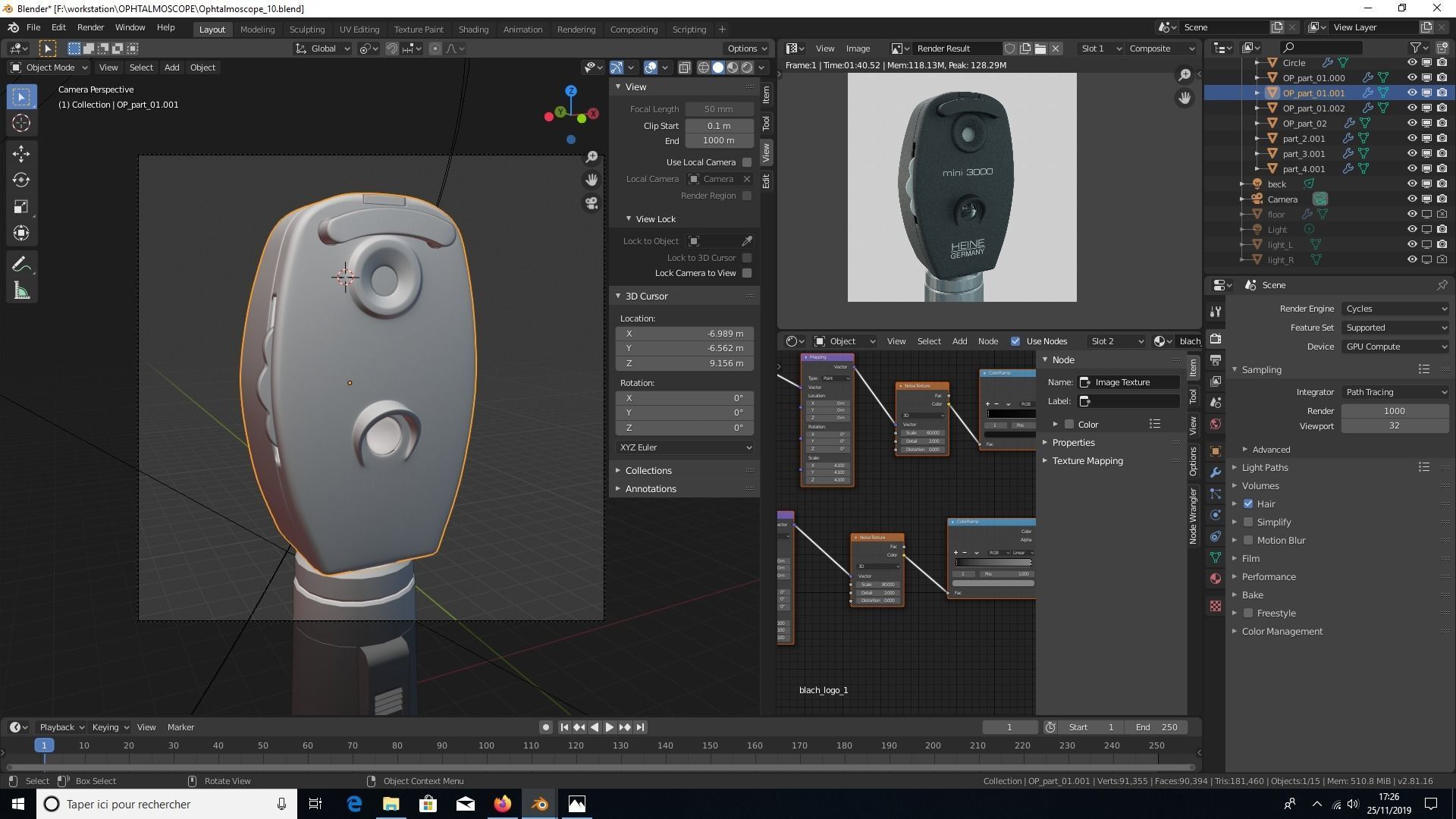Expand the Collections panel
The height and width of the screenshot is (819, 1456).
(648, 471)
